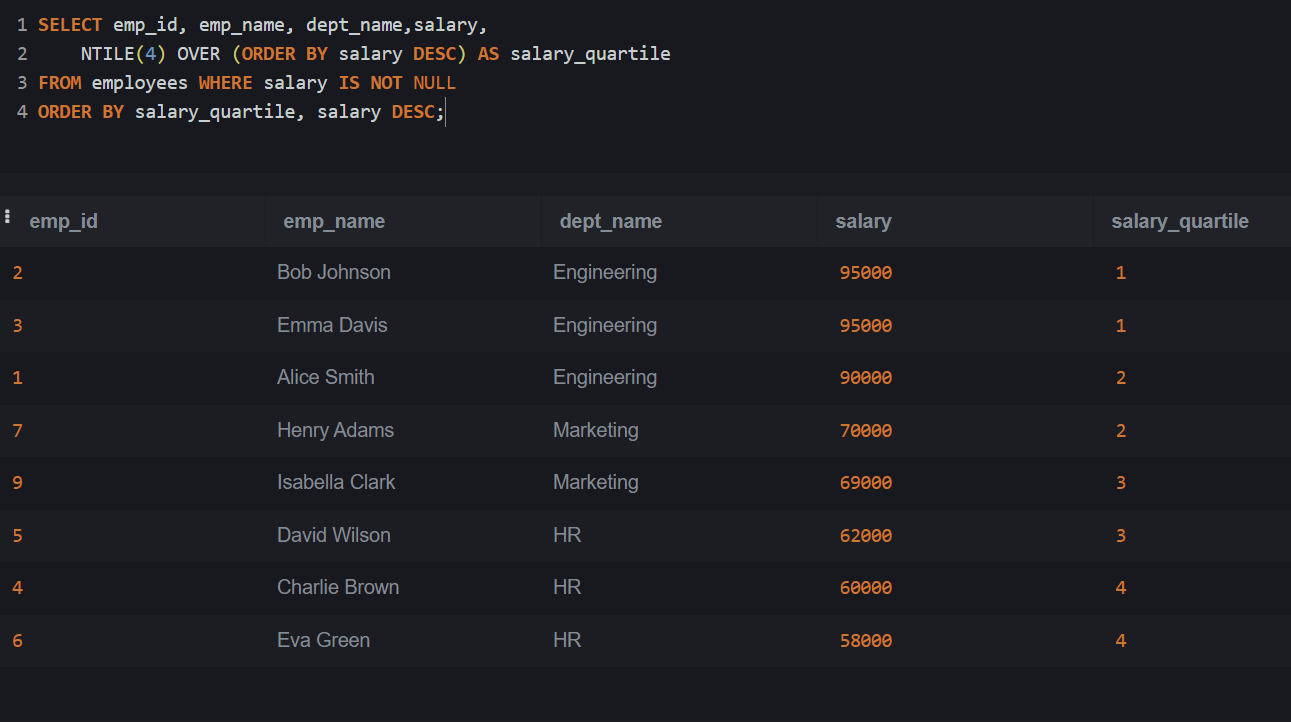Click the Isabella Clark name cell

[x=336, y=482]
